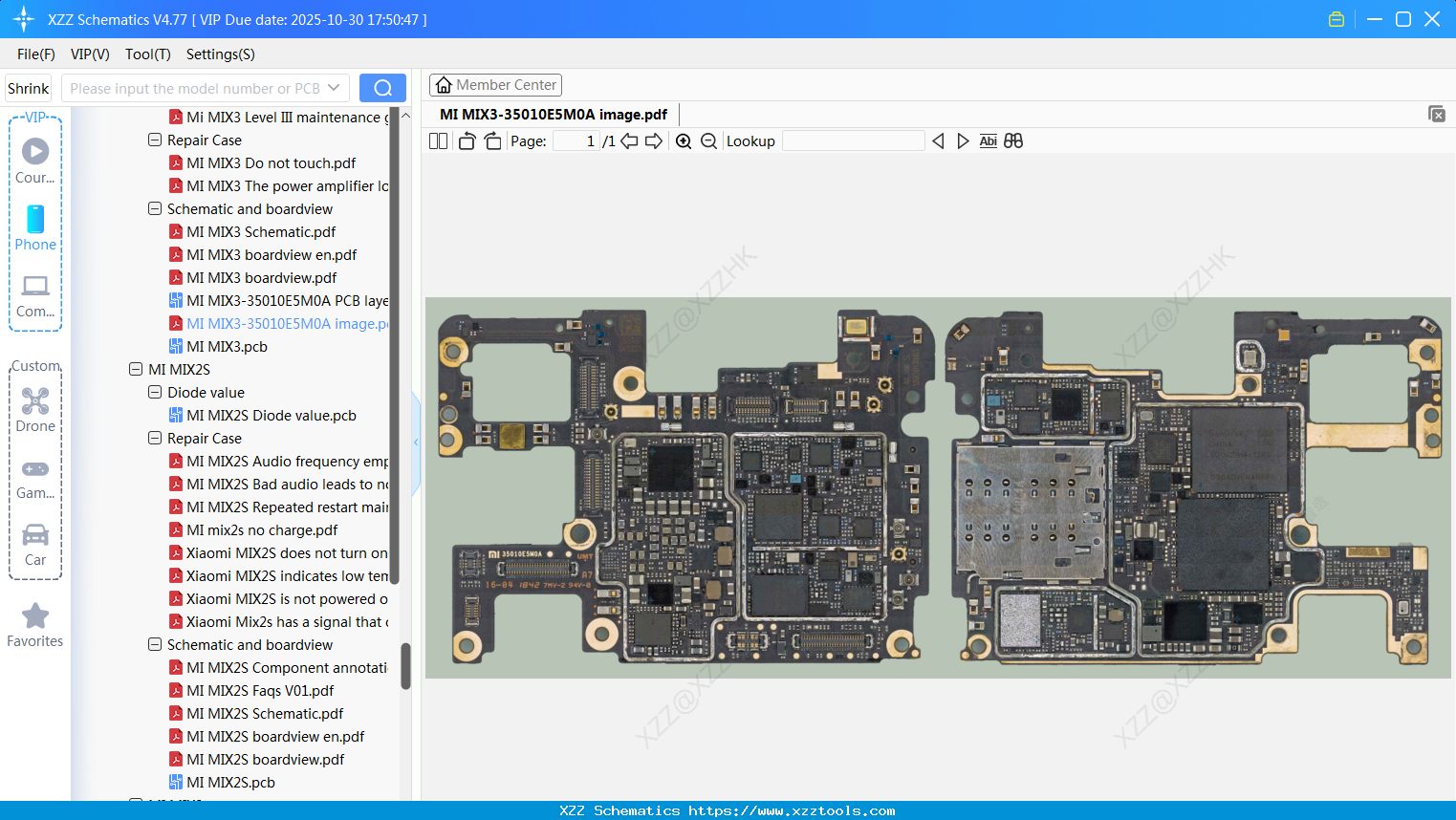Open the model number dropdown
The height and width of the screenshot is (820, 1456).
(x=334, y=88)
